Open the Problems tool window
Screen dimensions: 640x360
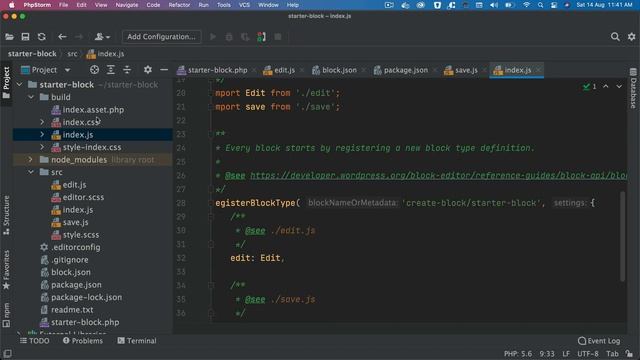(83, 341)
